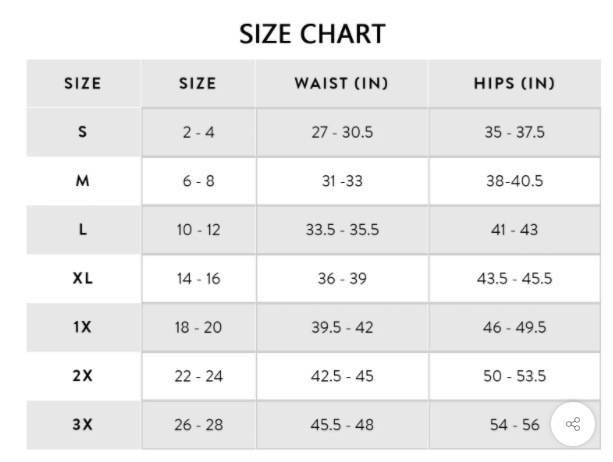Image resolution: width=613 pixels, height=462 pixels.
Task: Click the S size row label
Action: [83, 132]
